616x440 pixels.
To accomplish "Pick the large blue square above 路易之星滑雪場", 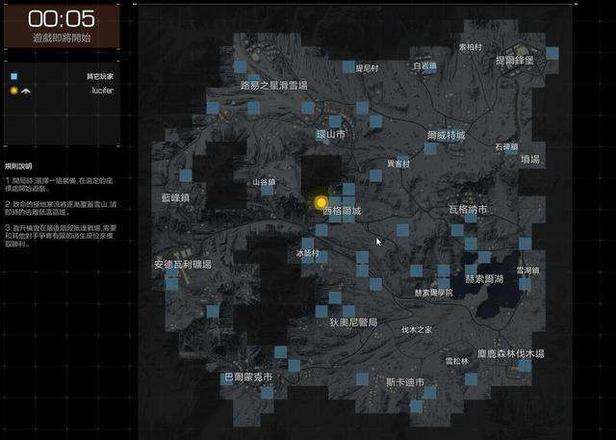I will (240, 66).
